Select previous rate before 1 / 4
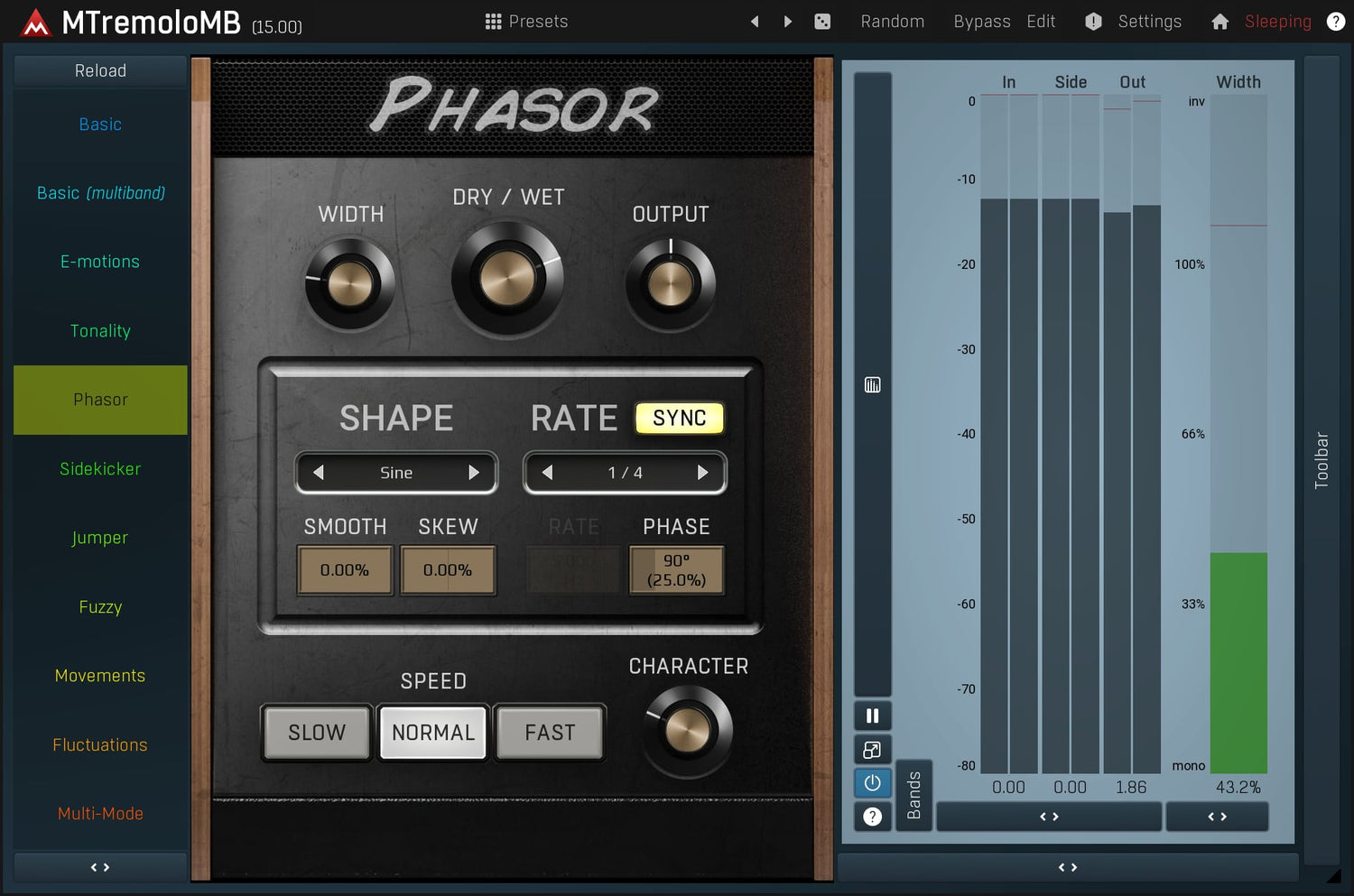The width and height of the screenshot is (1354, 896). [x=547, y=473]
